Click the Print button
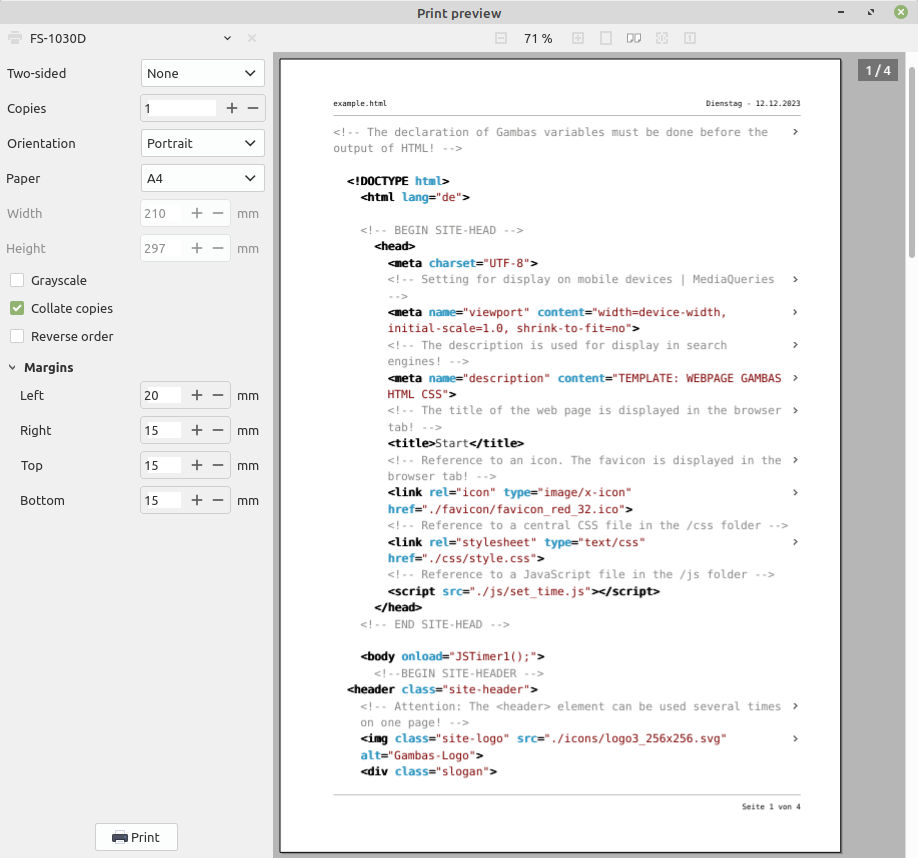The image size is (918, 858). (136, 837)
